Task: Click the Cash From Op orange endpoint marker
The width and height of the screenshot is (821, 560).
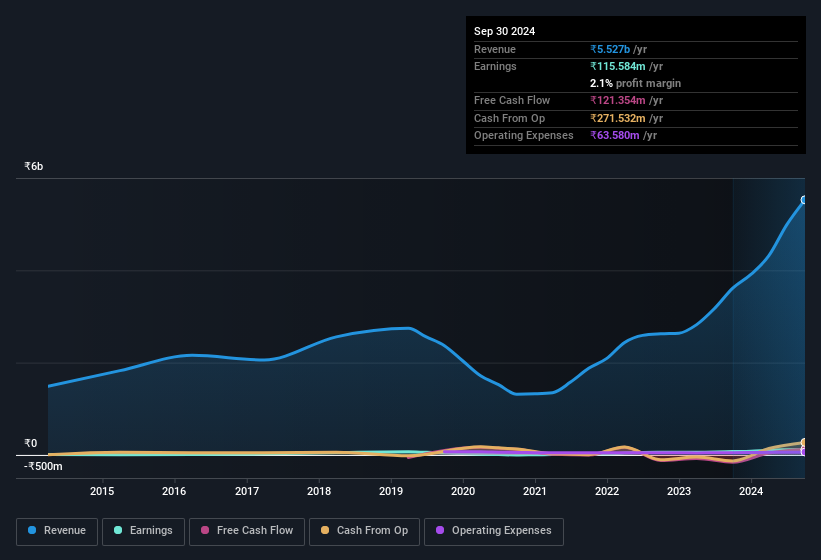Action: [x=804, y=443]
